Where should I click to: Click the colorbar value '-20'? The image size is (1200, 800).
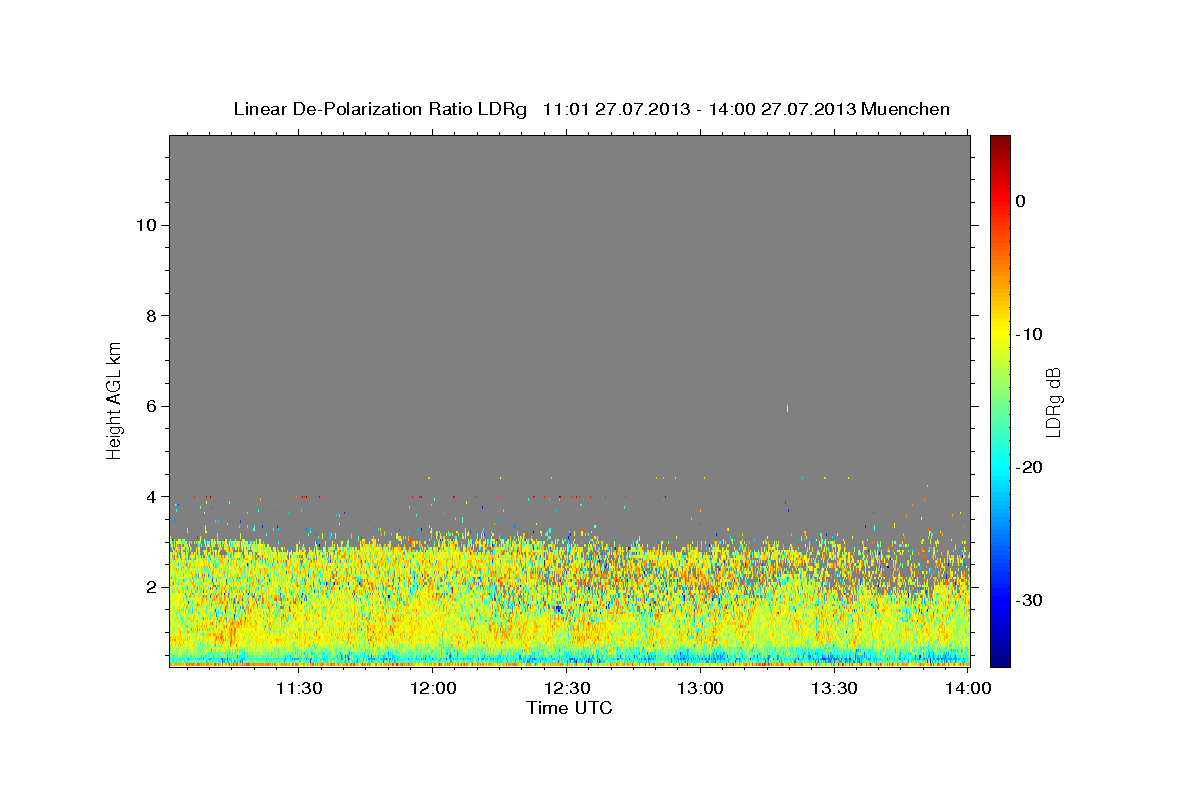coord(1030,467)
